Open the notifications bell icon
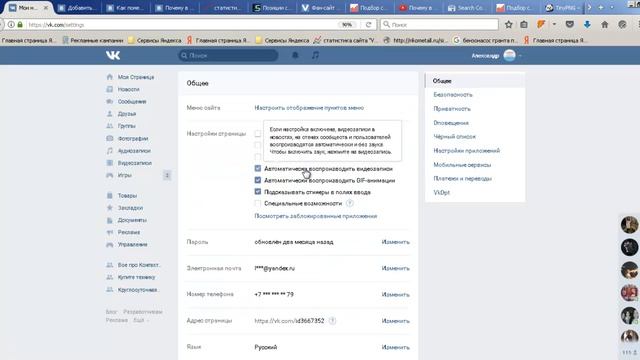640x360 pixels. tap(295, 55)
